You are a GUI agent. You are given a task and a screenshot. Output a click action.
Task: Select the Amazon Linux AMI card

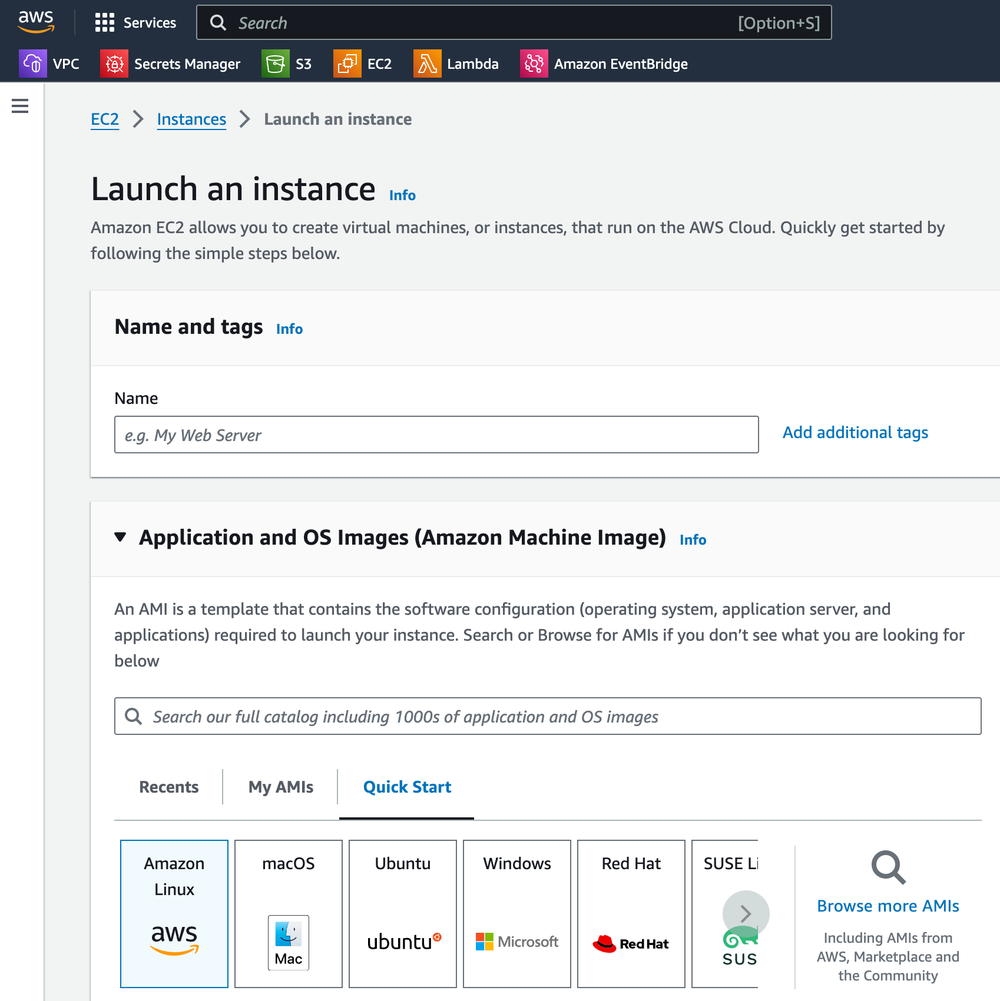click(174, 913)
